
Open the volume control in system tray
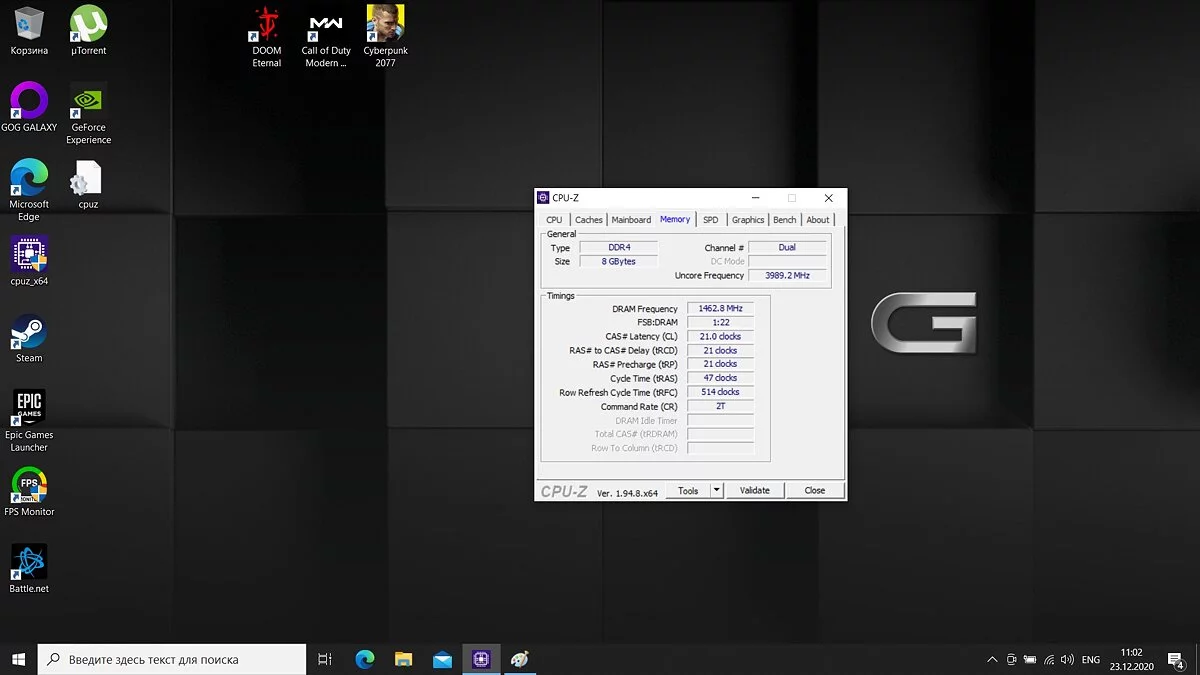tap(1067, 660)
